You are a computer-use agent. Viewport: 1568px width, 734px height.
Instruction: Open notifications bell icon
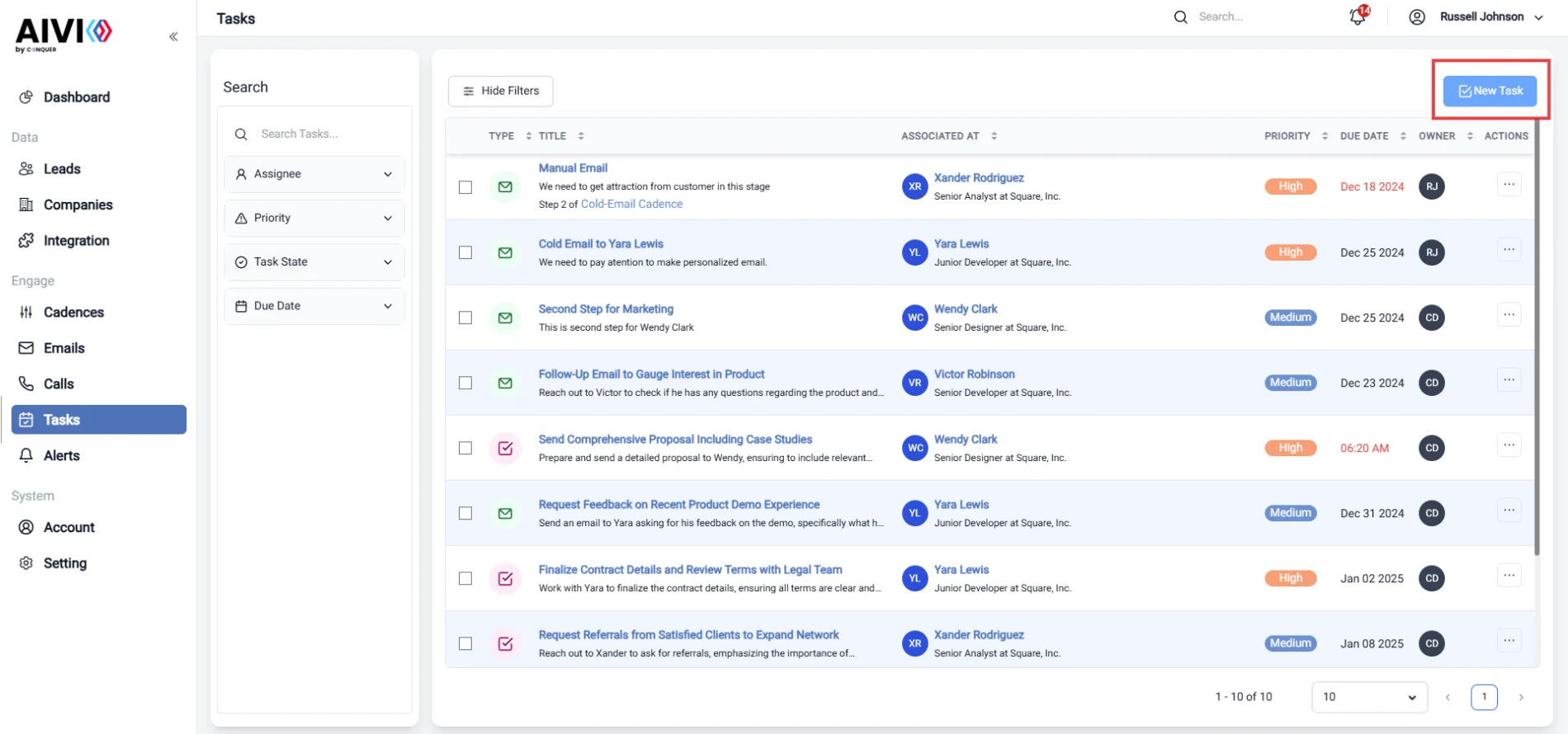(x=1358, y=16)
